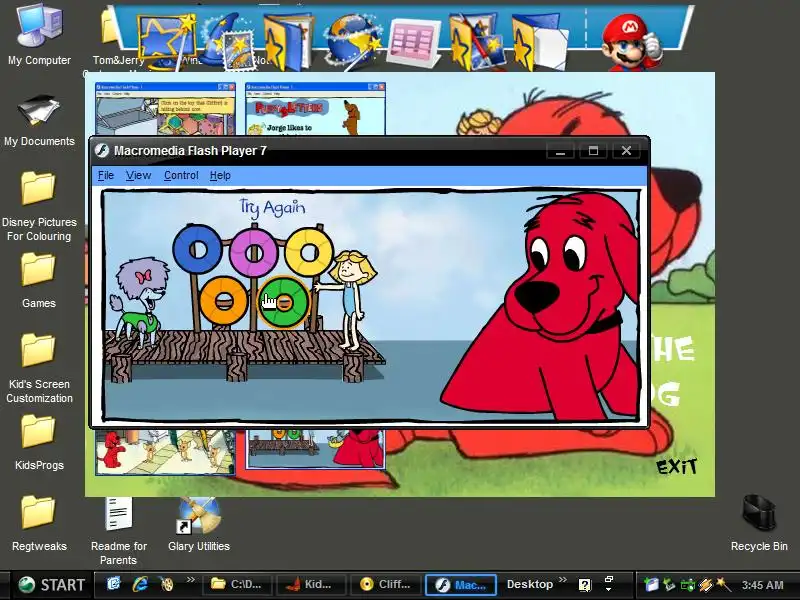The width and height of the screenshot is (800, 600).
Task: Open the Readme for Parents document
Action: click(x=118, y=531)
